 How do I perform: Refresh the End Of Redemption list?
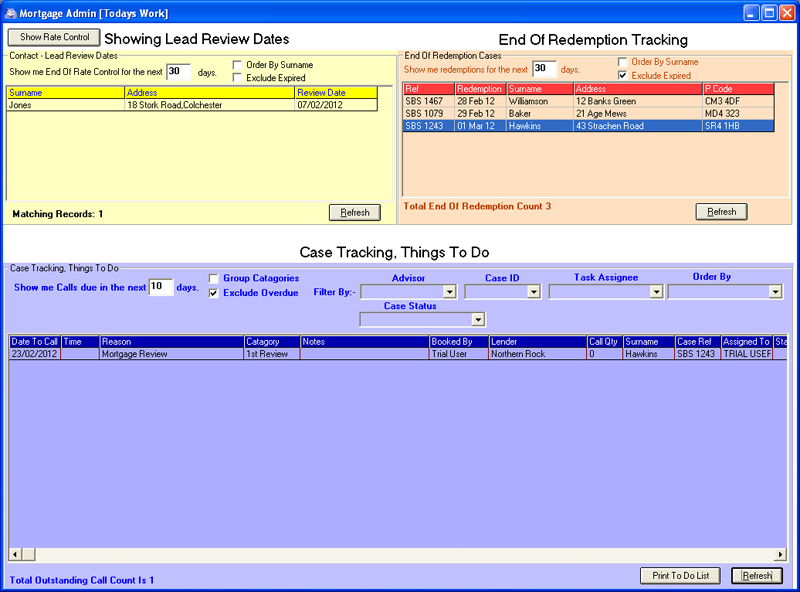click(721, 211)
